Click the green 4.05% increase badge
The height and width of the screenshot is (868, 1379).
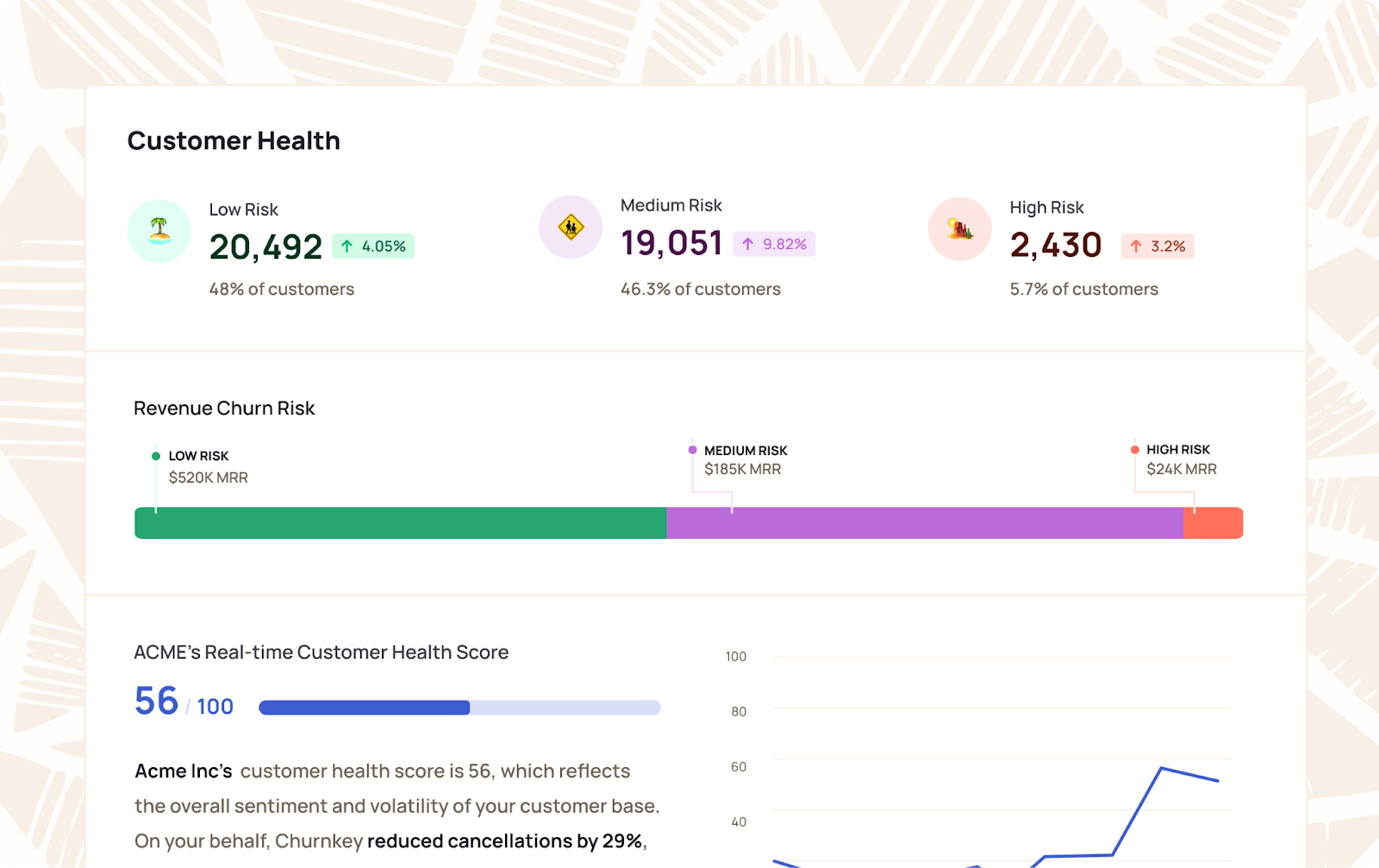(x=373, y=247)
